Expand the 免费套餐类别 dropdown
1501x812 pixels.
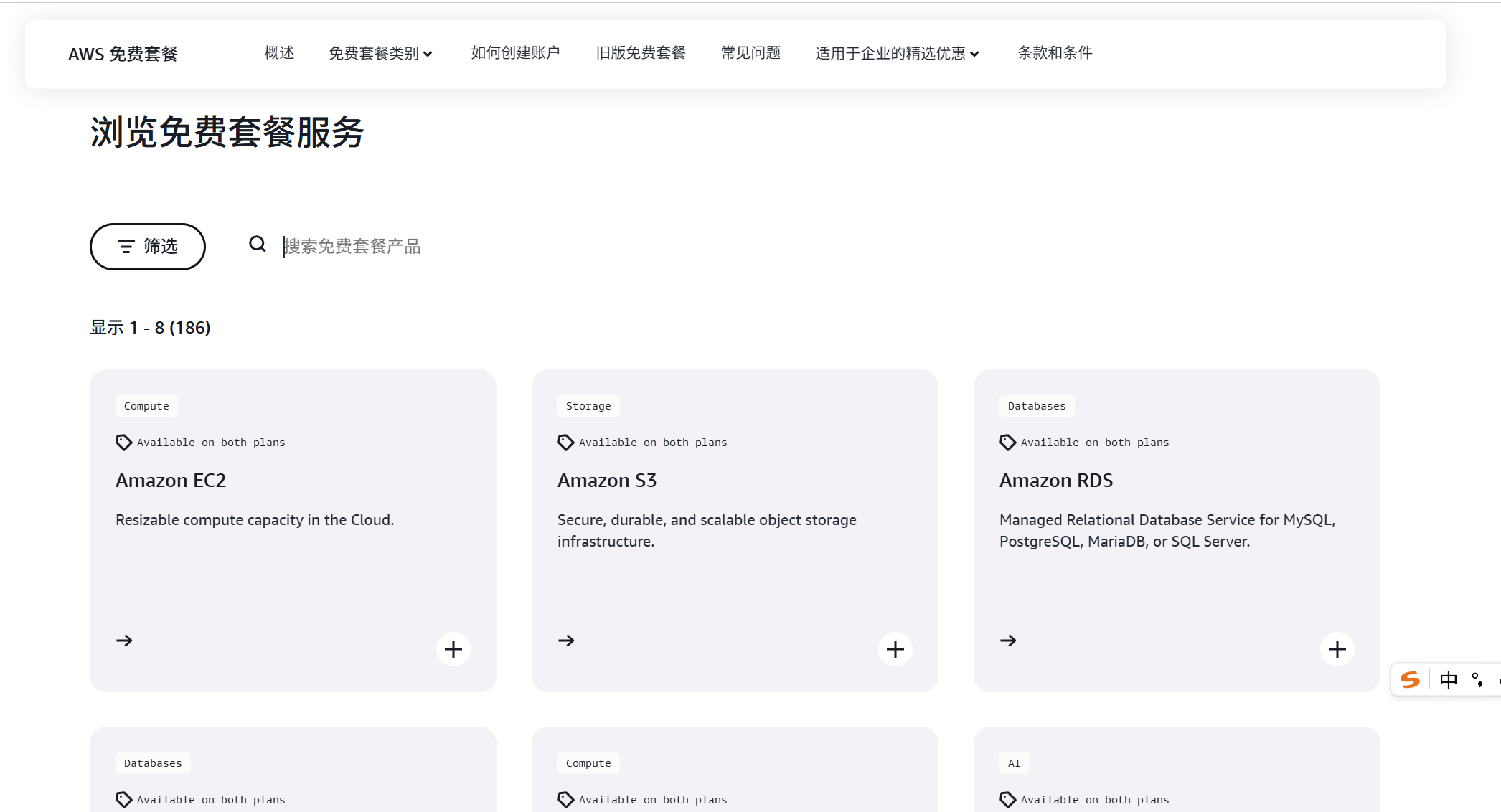pyautogui.click(x=380, y=53)
